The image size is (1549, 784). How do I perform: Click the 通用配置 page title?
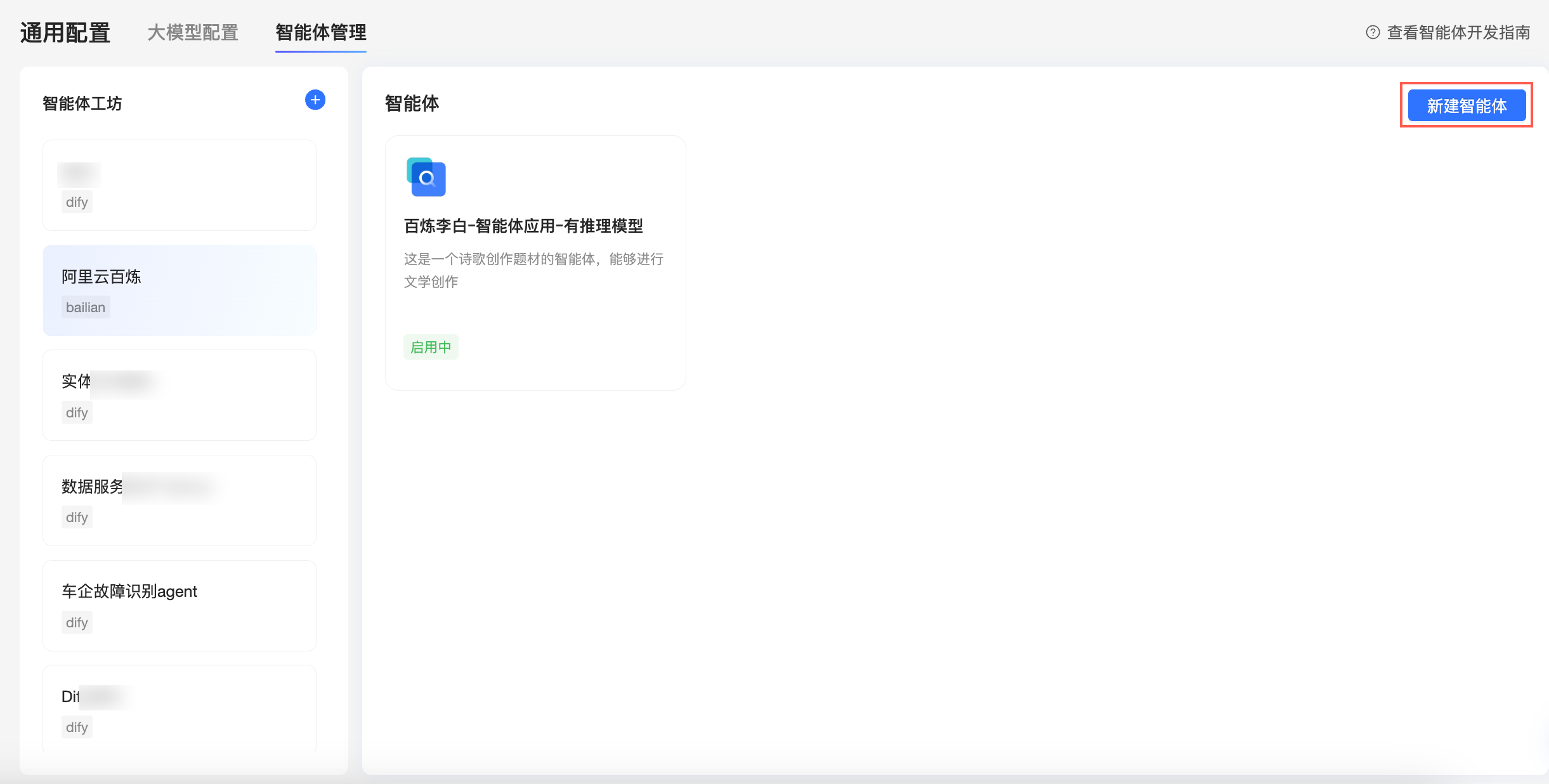[x=65, y=32]
